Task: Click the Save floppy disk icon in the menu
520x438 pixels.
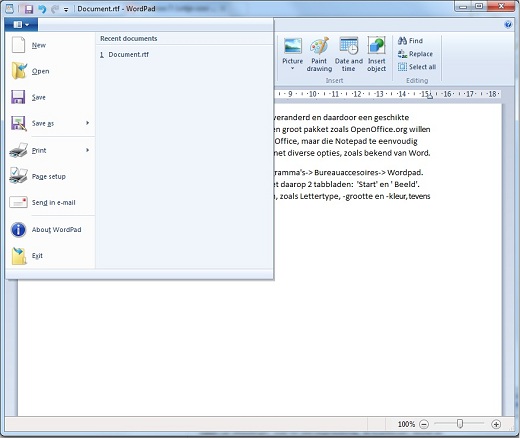Action: click(x=18, y=97)
